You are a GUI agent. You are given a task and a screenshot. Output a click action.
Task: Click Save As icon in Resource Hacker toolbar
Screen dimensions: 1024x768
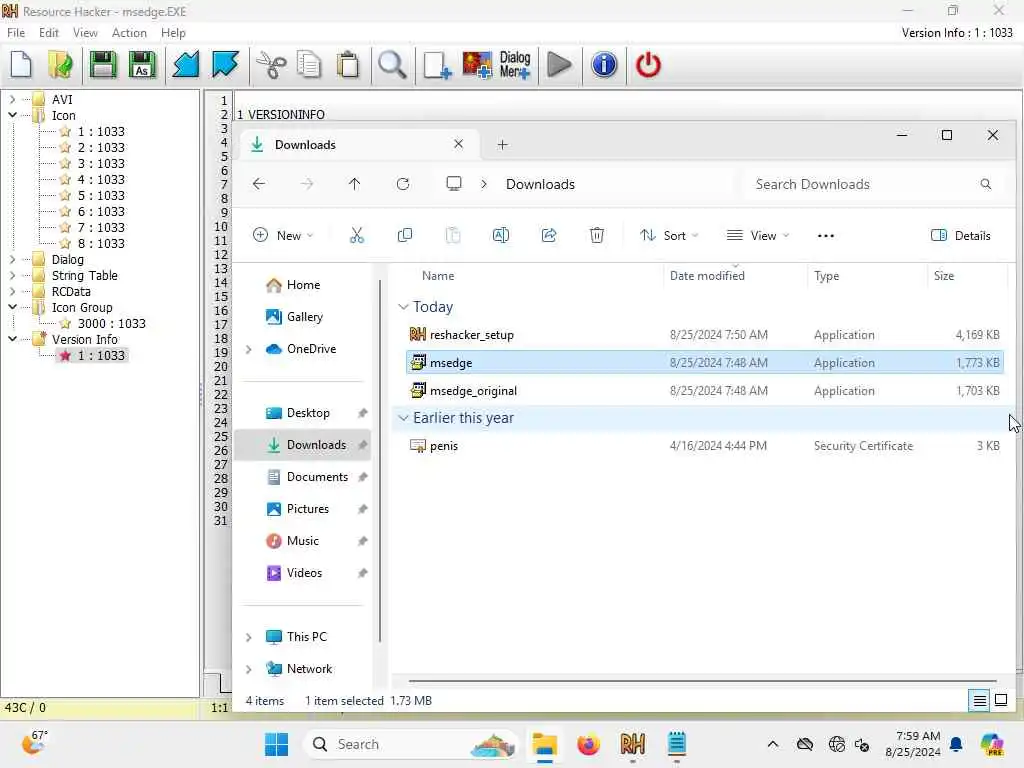tap(142, 65)
